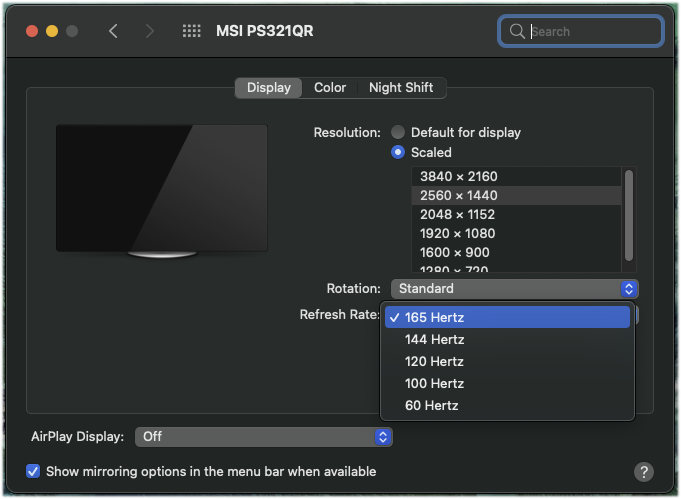Switch to the Color tab
The height and width of the screenshot is (499, 681).
tap(330, 88)
